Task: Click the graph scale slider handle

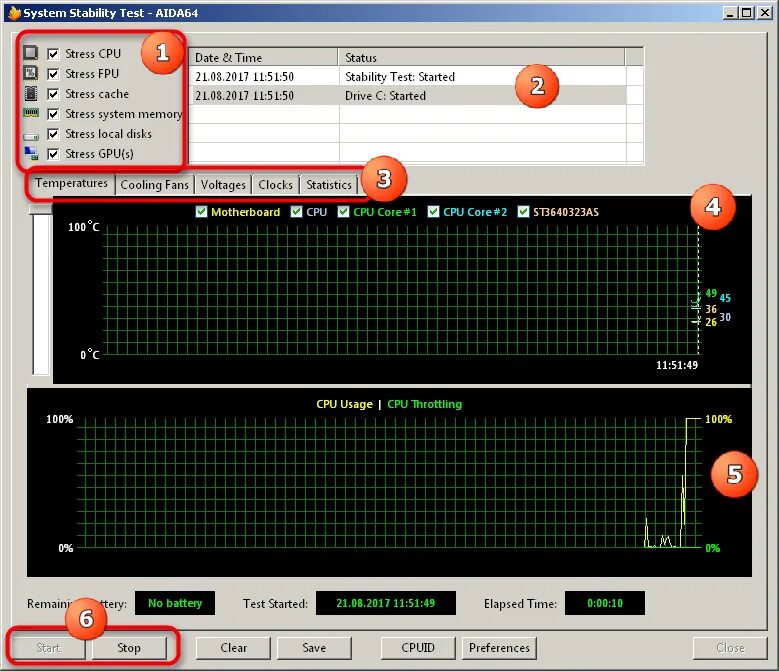Action: tap(40, 209)
